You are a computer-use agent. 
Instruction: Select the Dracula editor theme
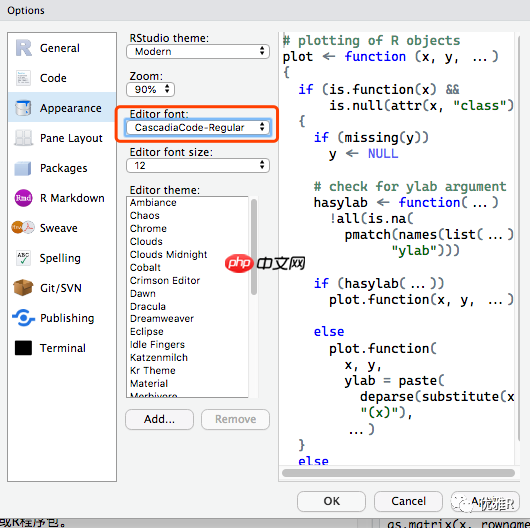click(188, 306)
